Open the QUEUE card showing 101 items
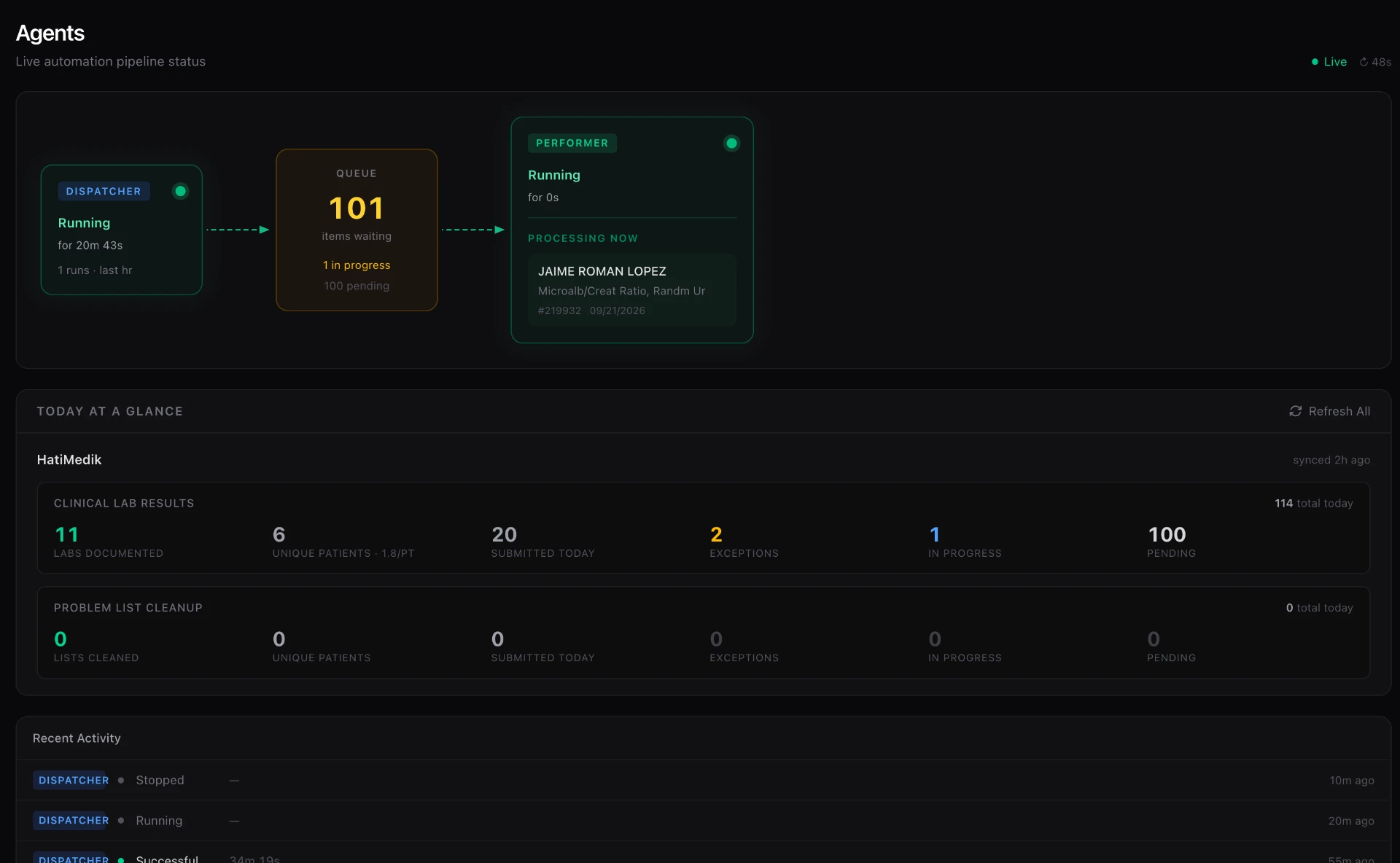1400x863 pixels. (x=357, y=230)
